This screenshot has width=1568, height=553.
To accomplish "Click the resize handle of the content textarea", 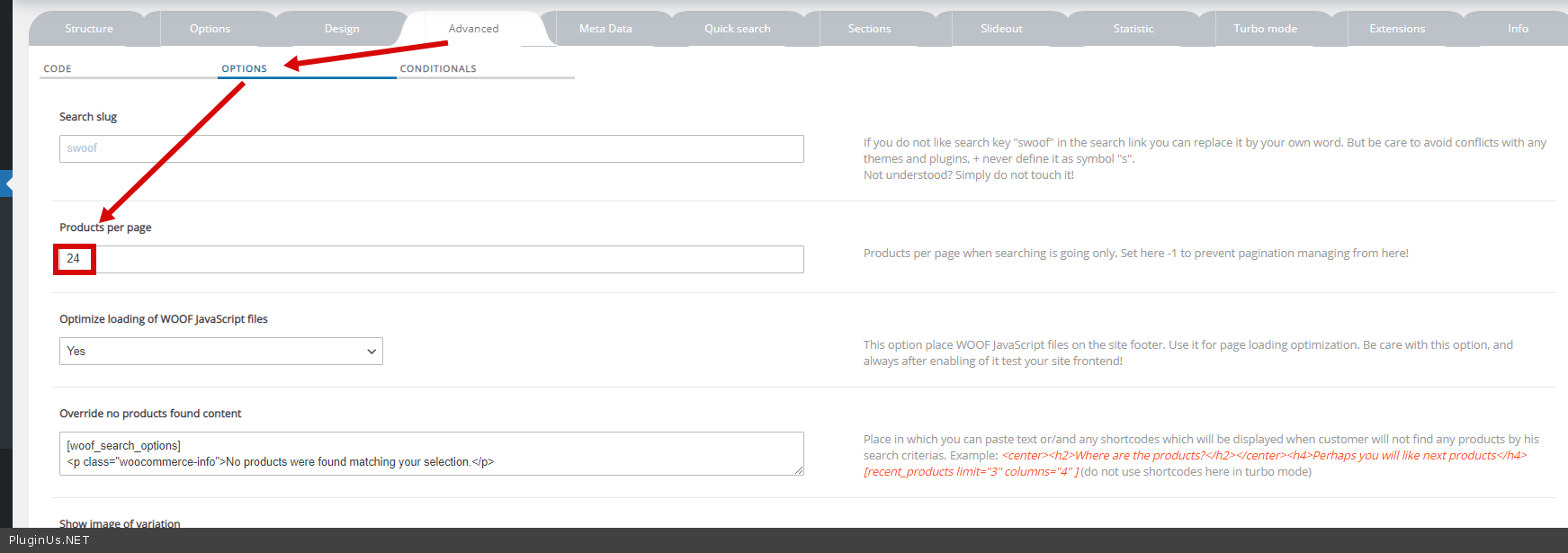I will click(798, 469).
